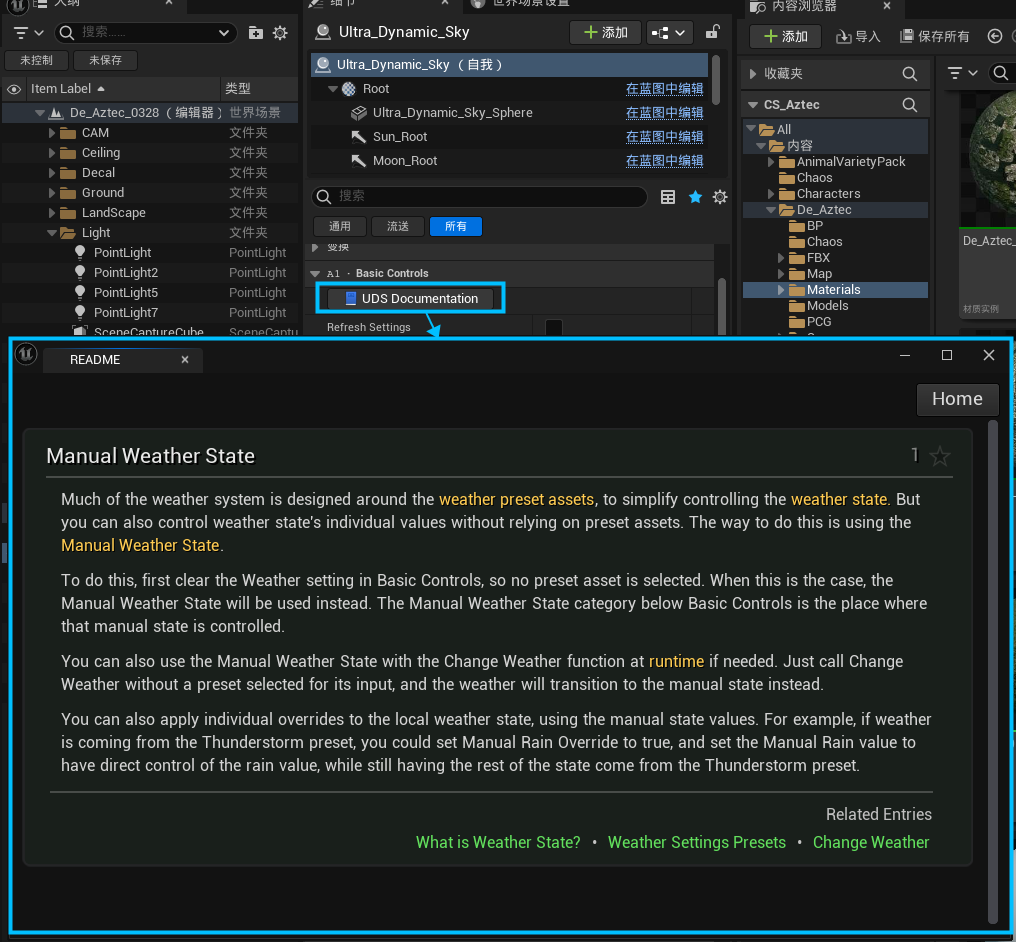Expand the CAM folder in outliner
The width and height of the screenshot is (1016, 942).
52,133
